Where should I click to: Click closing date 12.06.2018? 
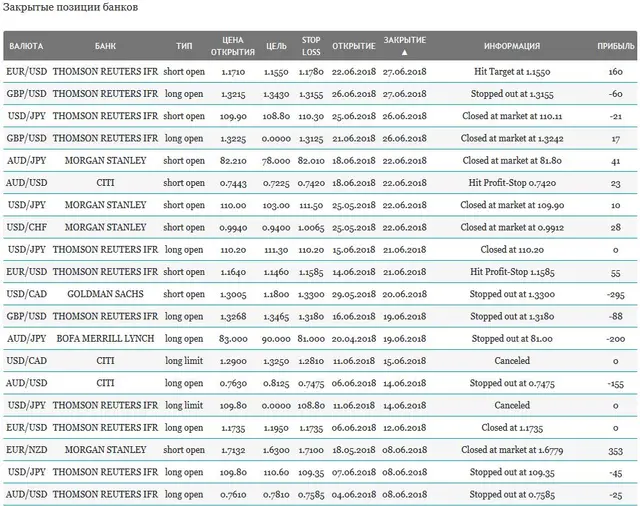pos(404,428)
